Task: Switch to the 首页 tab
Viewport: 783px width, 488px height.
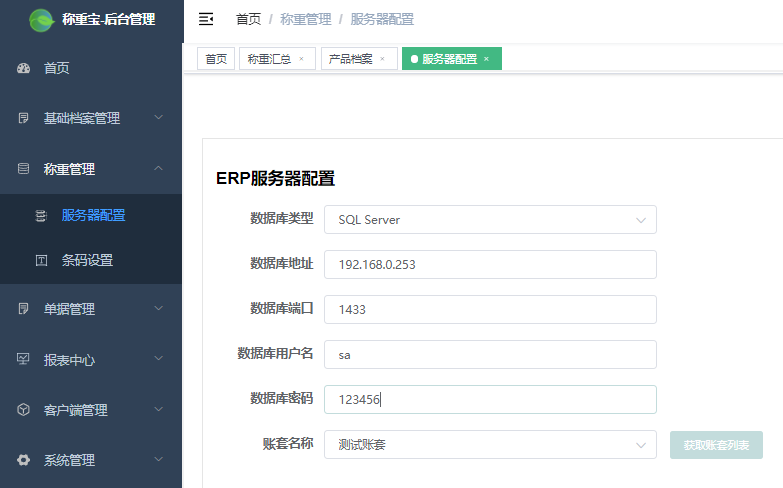Action: coord(216,59)
